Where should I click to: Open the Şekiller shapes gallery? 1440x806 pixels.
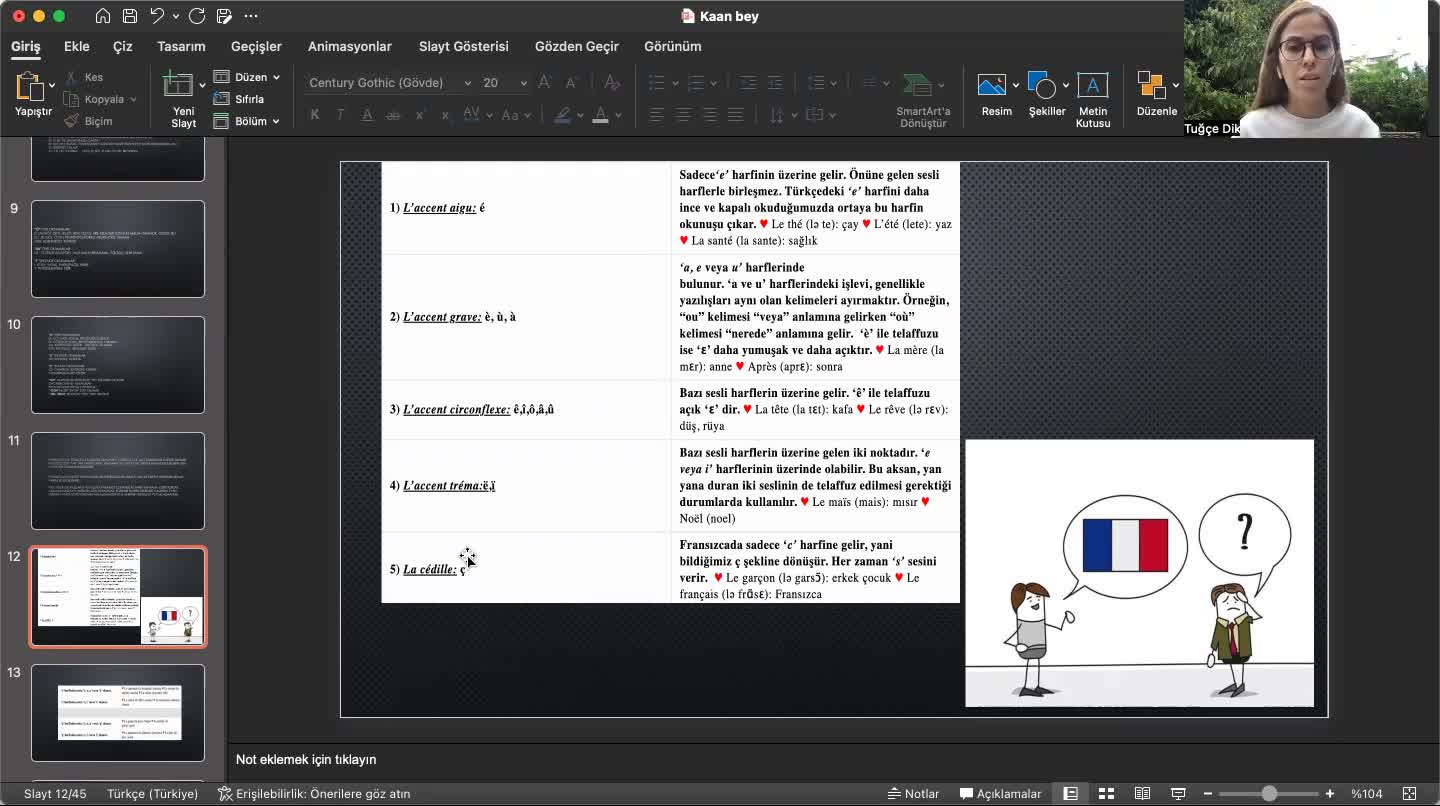point(1041,86)
